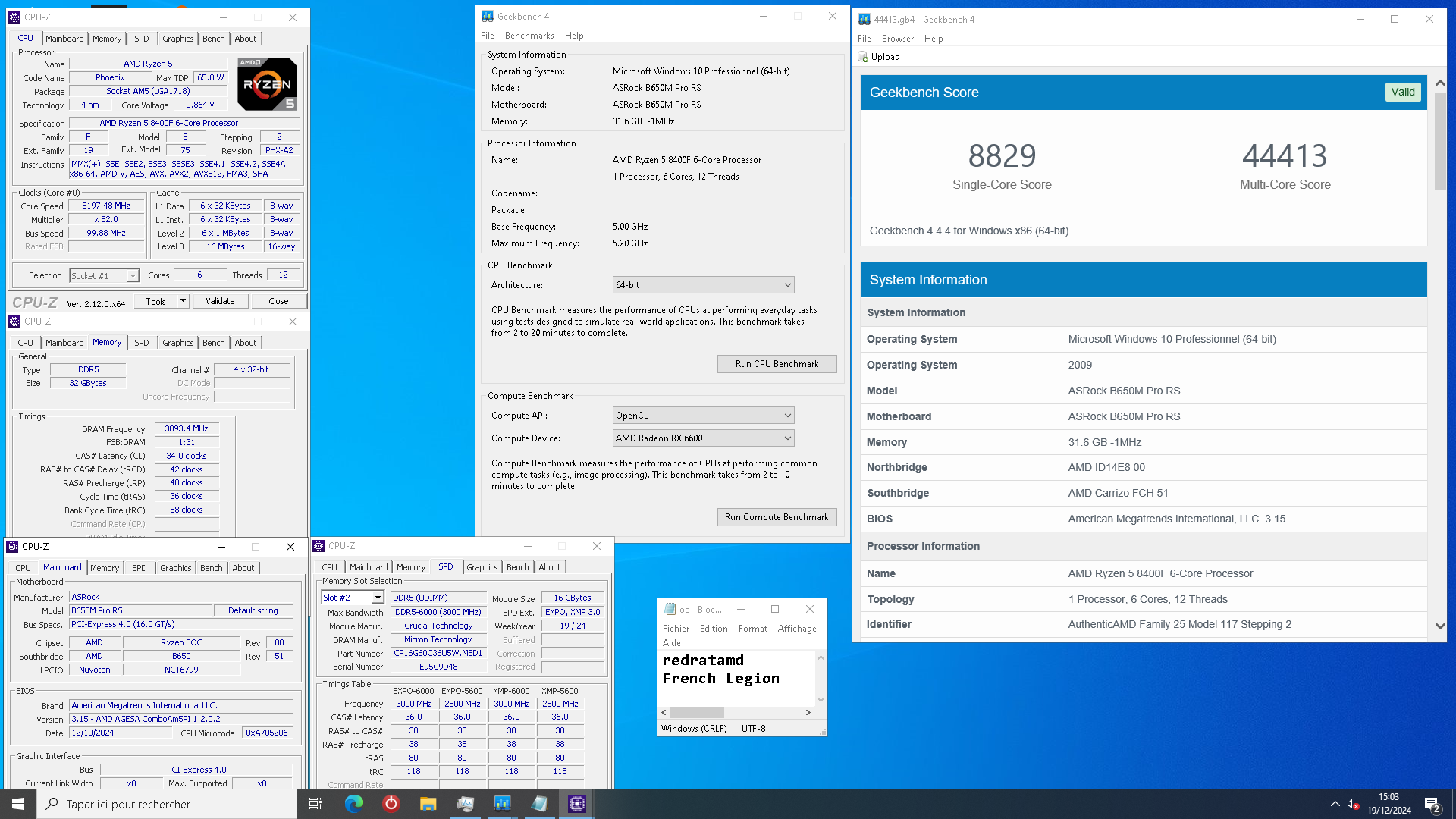Click the search magnifier icon in taskbar
1456x819 pixels.
pos(52,804)
